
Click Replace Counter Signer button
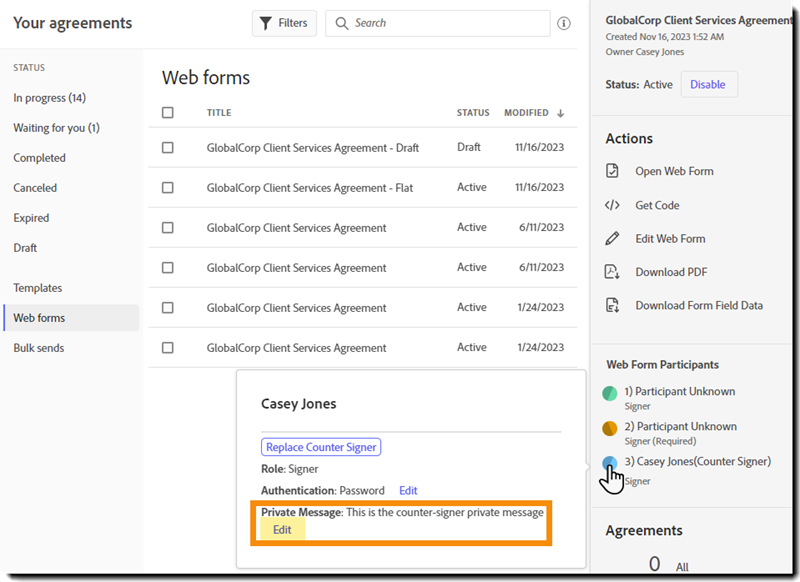point(321,447)
